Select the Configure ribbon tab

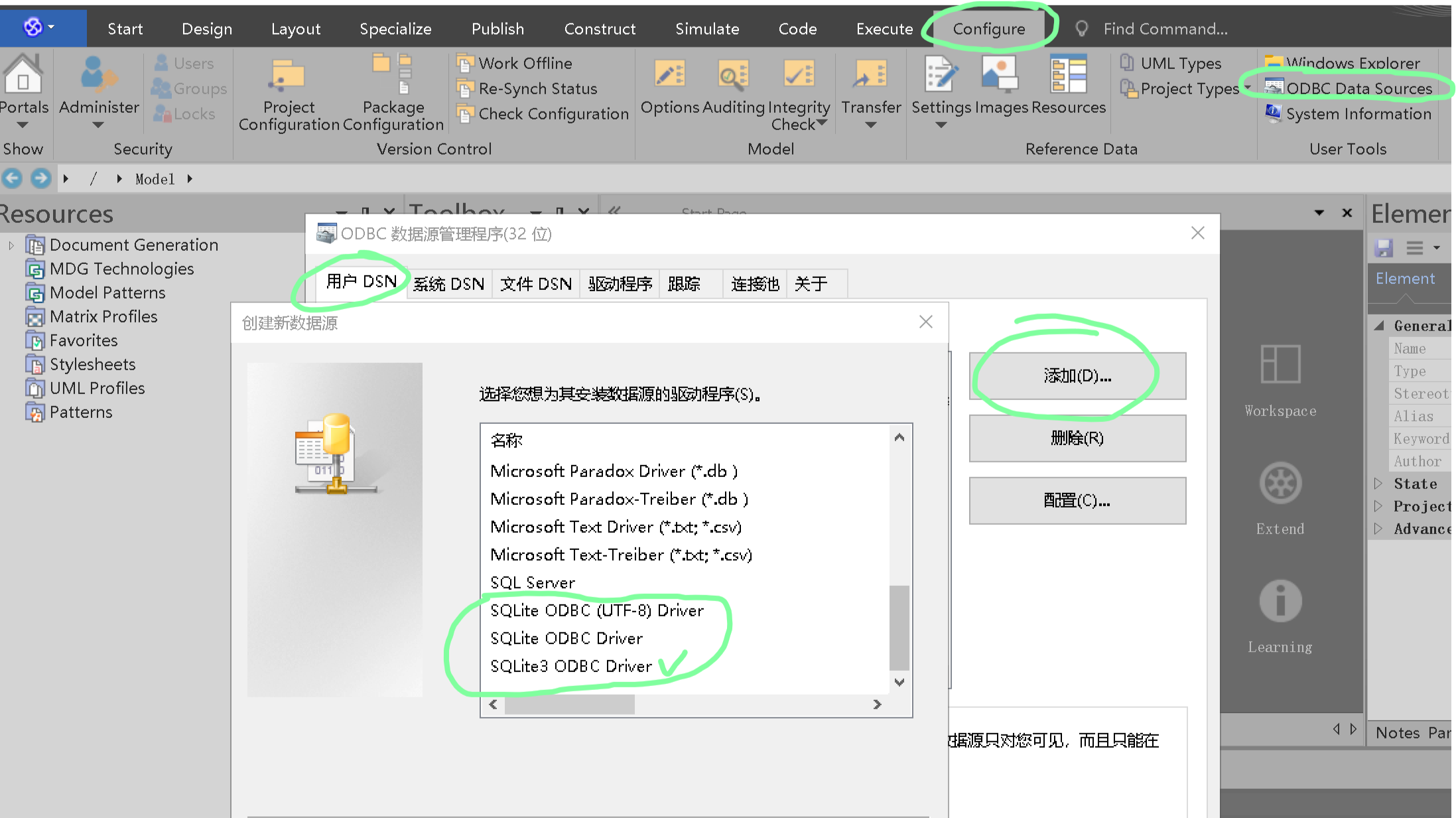pos(989,29)
